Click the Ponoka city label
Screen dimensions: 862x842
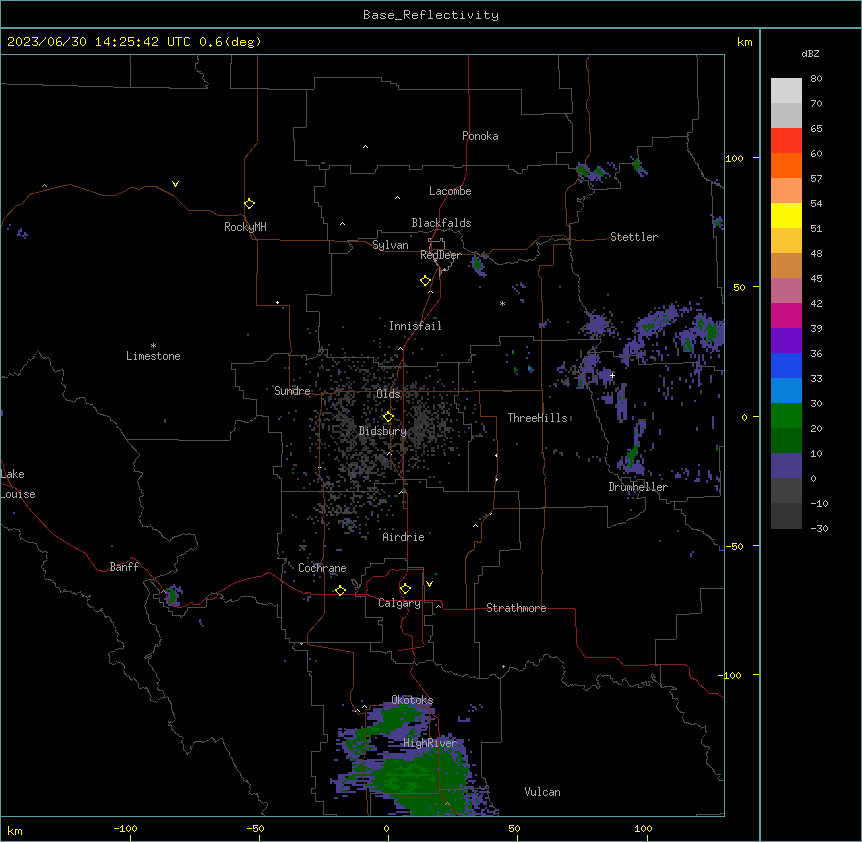(480, 136)
